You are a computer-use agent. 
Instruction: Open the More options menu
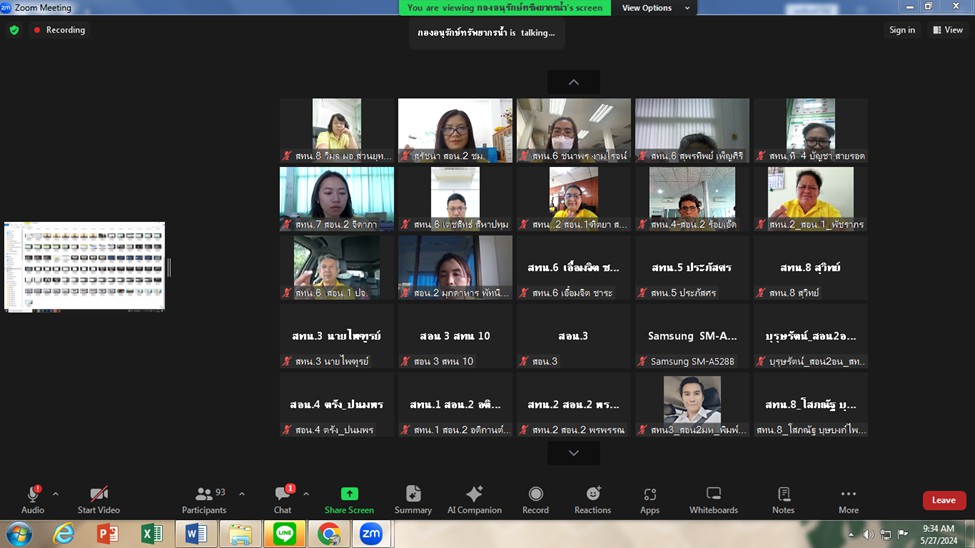click(848, 499)
